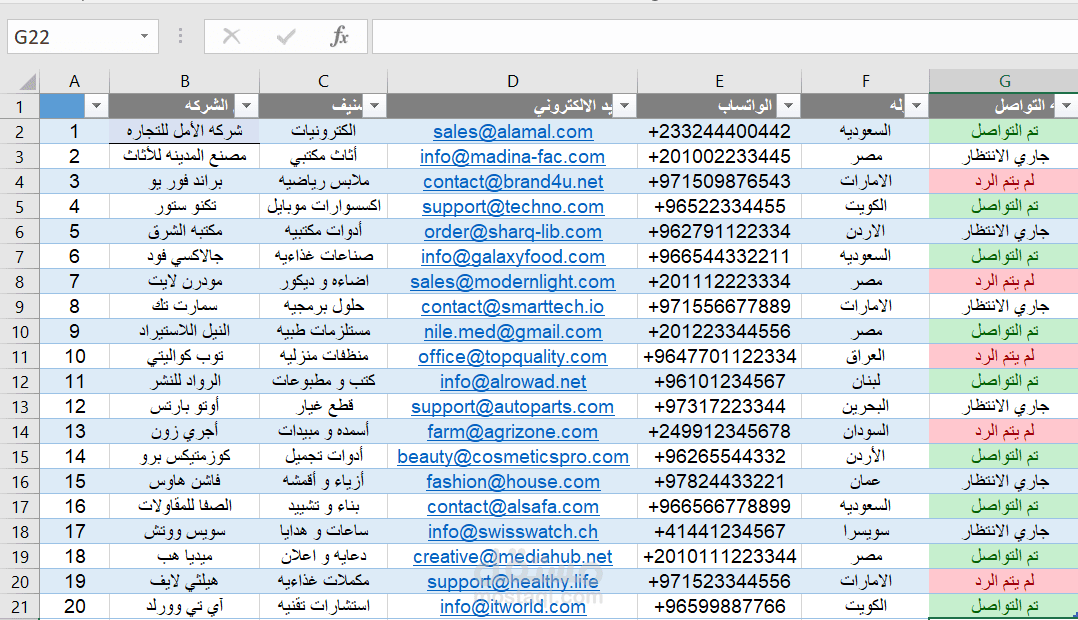Select country cell سويسرا
Screen dimensions: 1078x620
click(865, 532)
